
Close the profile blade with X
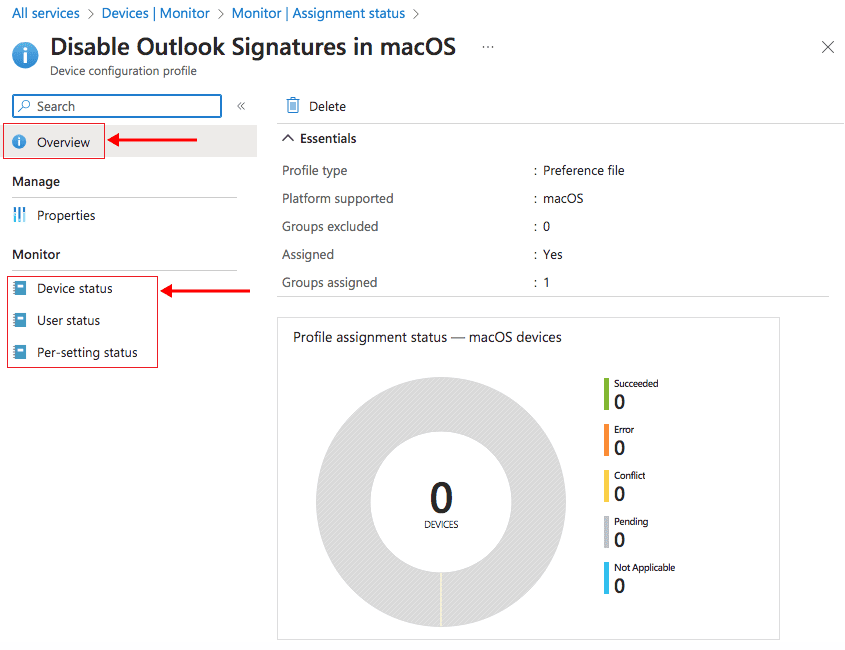tap(827, 47)
